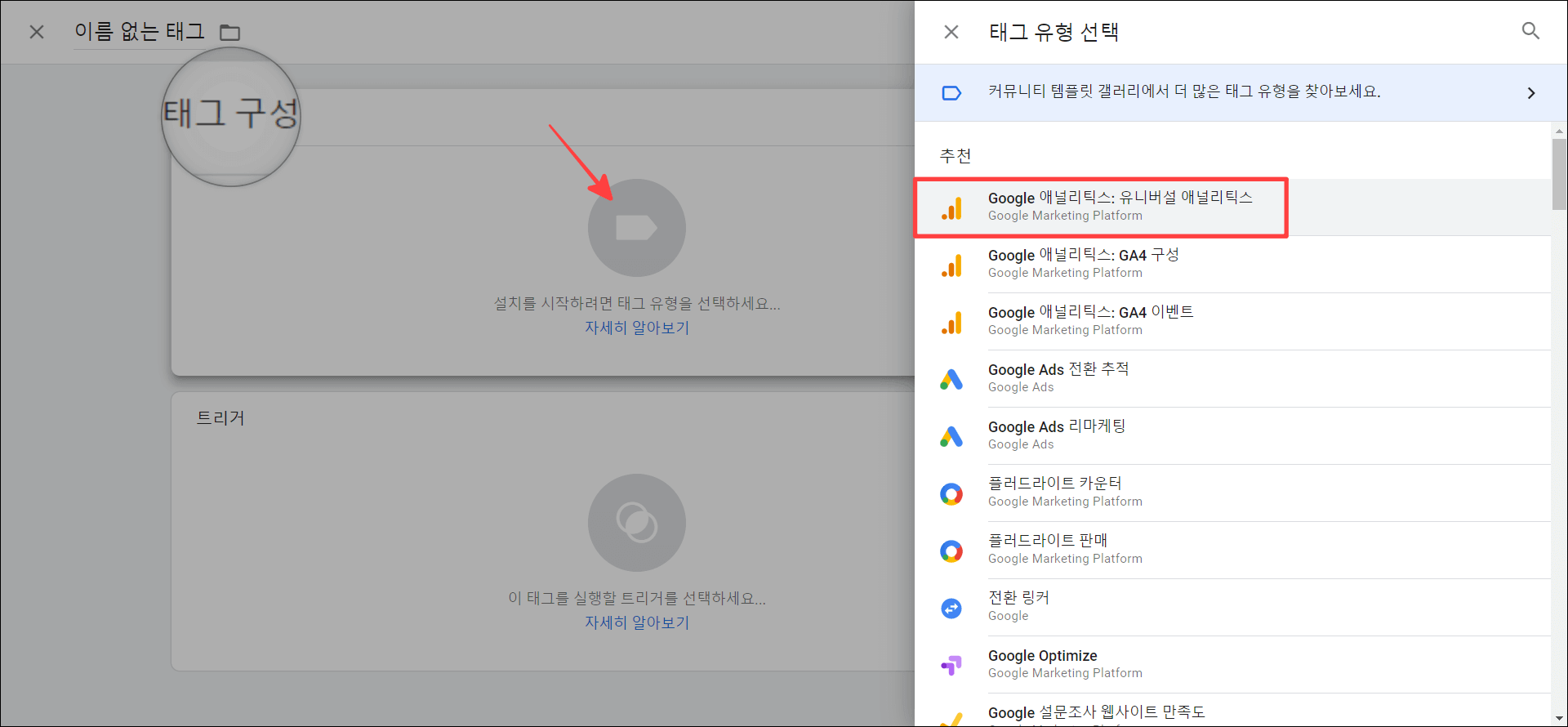
Task: Select Google Optimize tag type
Action: pos(1232,665)
